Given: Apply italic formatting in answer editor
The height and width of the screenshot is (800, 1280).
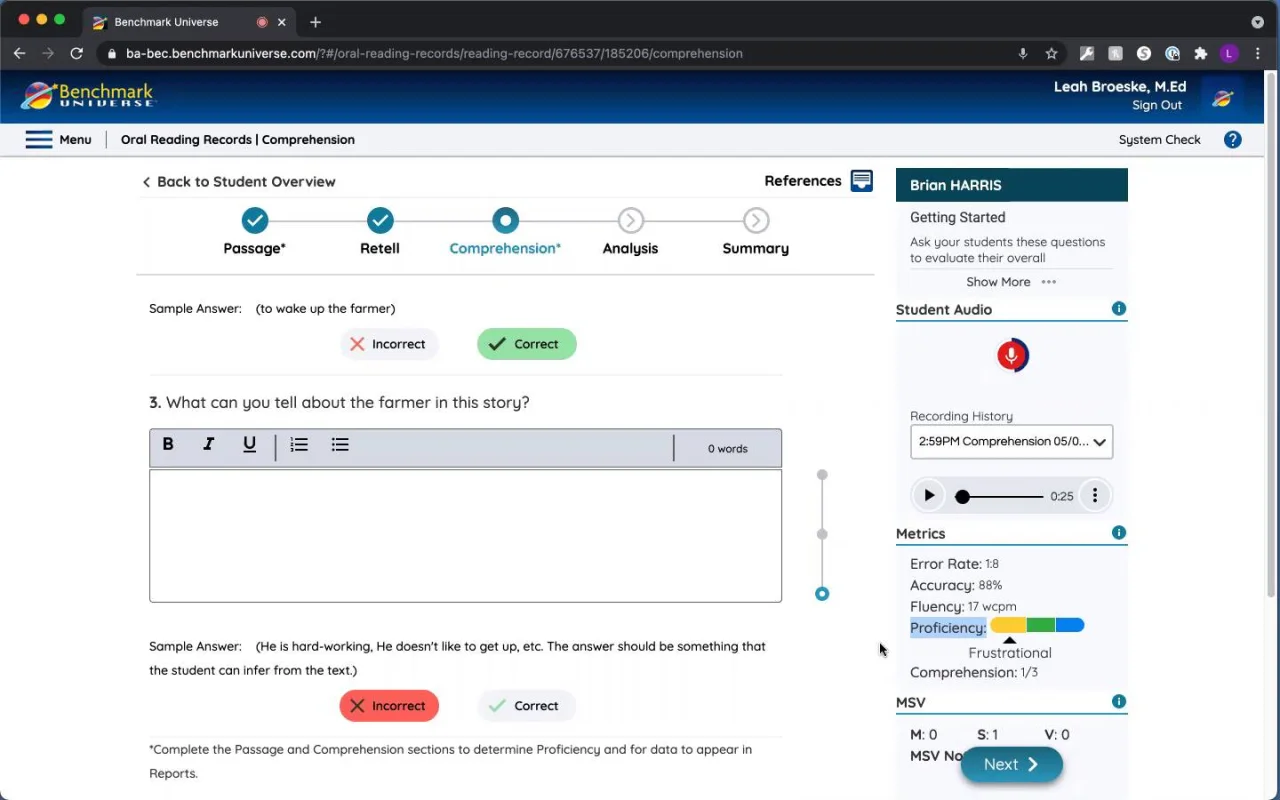Looking at the screenshot, I should [x=209, y=445].
